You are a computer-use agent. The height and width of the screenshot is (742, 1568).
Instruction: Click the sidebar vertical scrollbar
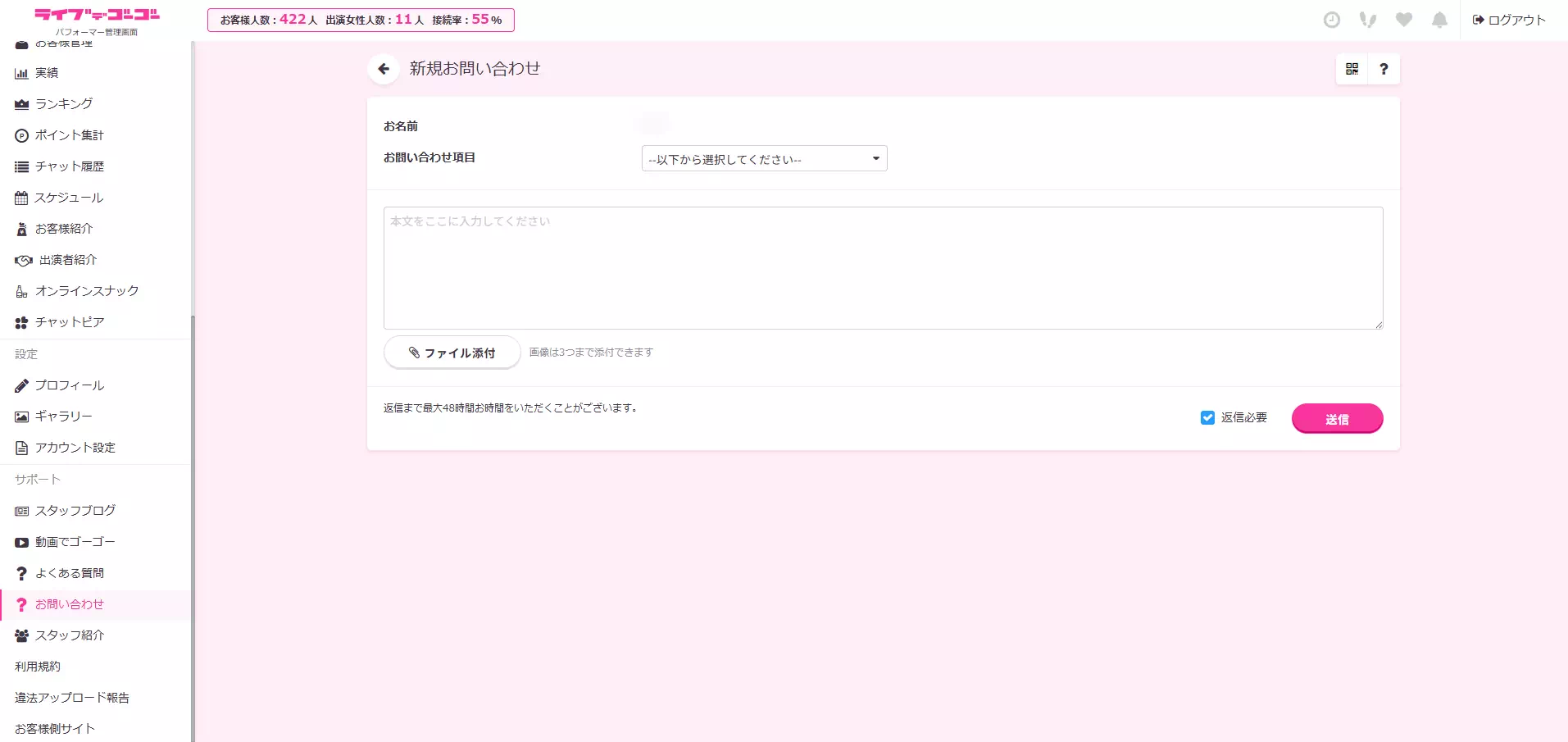193,525
